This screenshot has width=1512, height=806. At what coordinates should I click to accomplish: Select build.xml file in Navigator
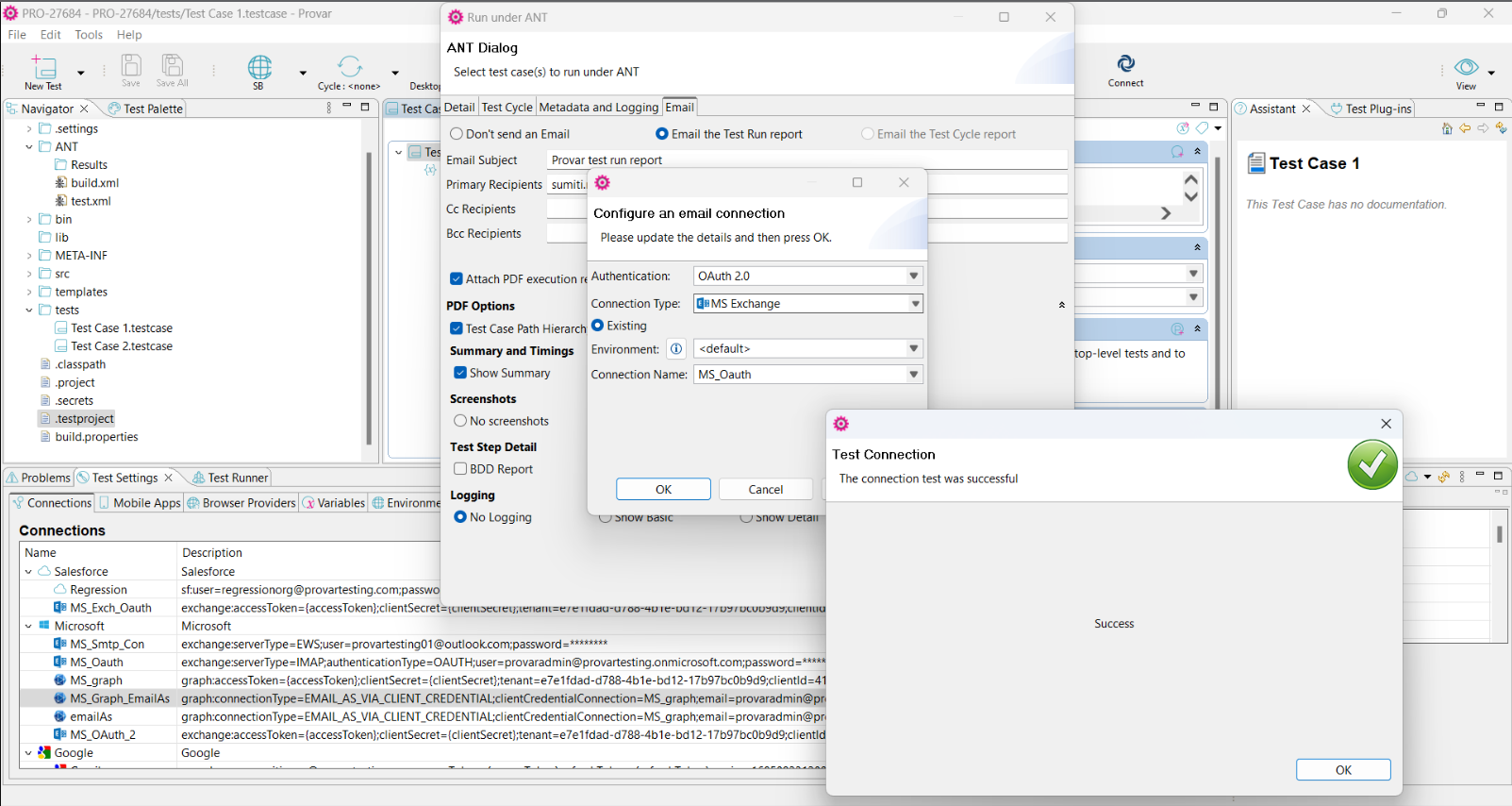(x=94, y=183)
